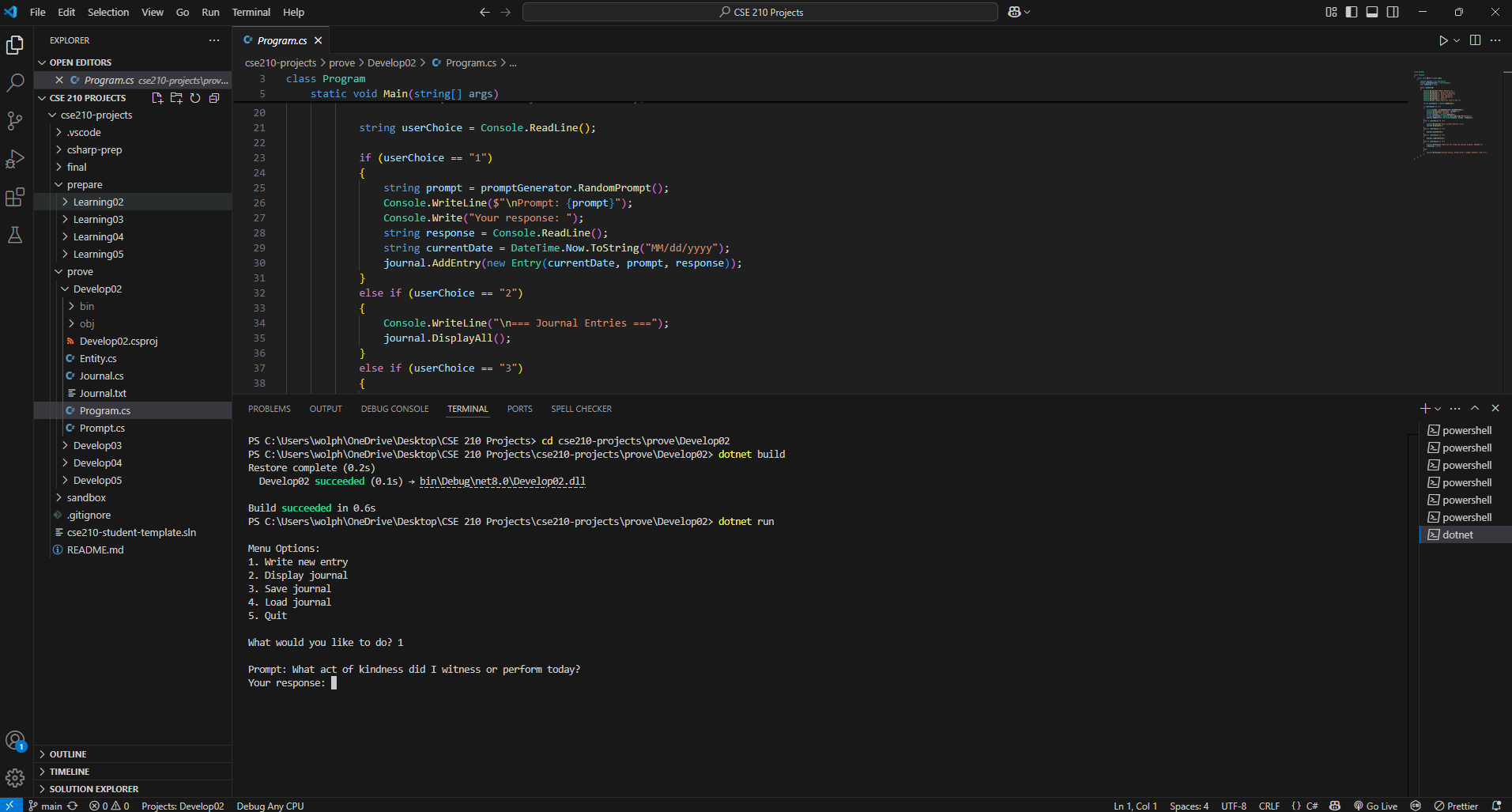Toggle the bottom panel visibility
This screenshot has width=1512, height=812.
tap(1372, 12)
